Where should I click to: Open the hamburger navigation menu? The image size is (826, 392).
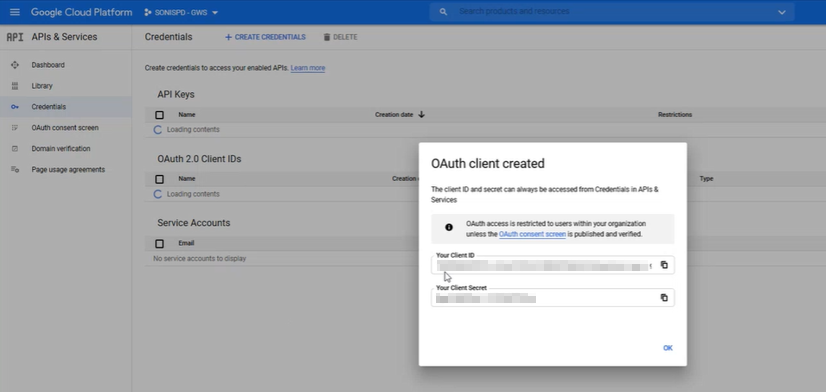click(x=15, y=12)
